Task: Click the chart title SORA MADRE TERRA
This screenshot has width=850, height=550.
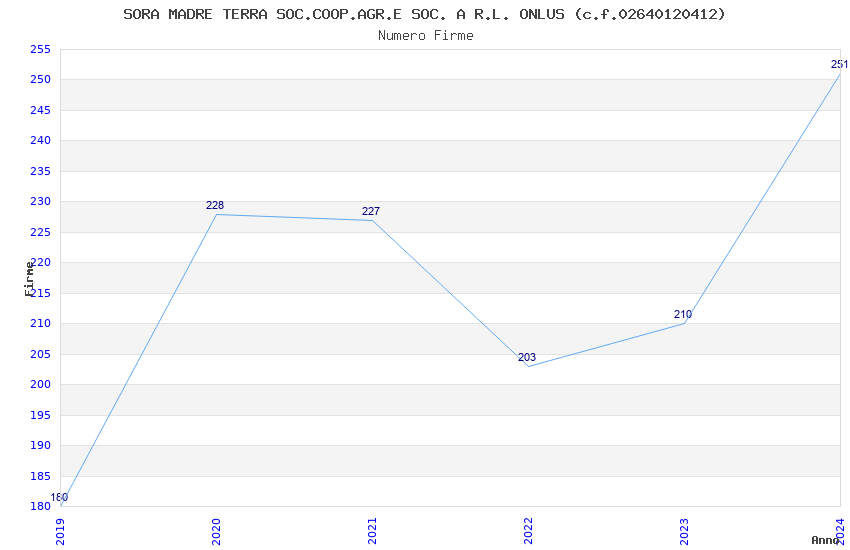Action: [424, 14]
